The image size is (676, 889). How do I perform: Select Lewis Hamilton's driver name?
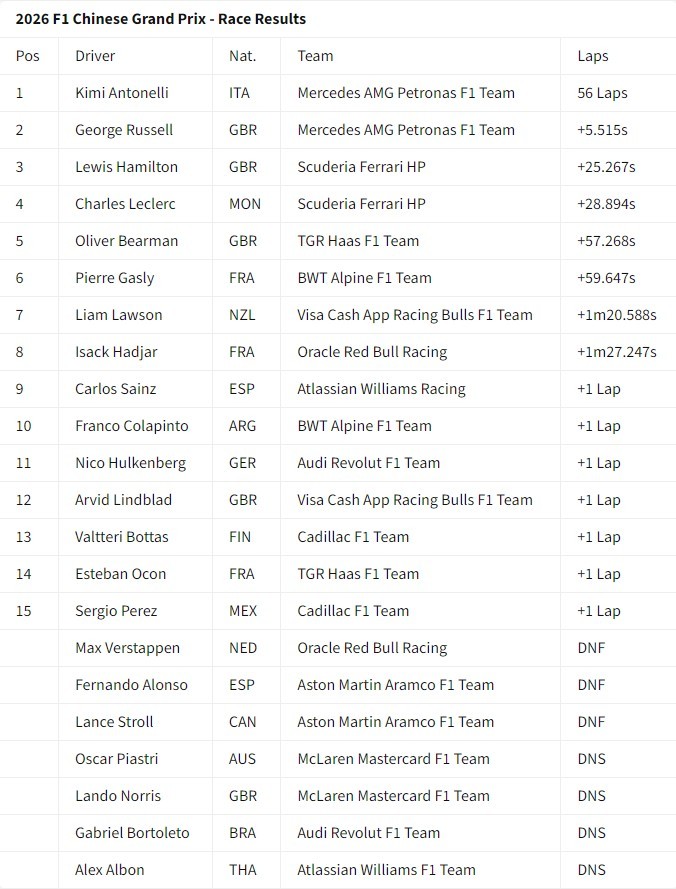[126, 167]
